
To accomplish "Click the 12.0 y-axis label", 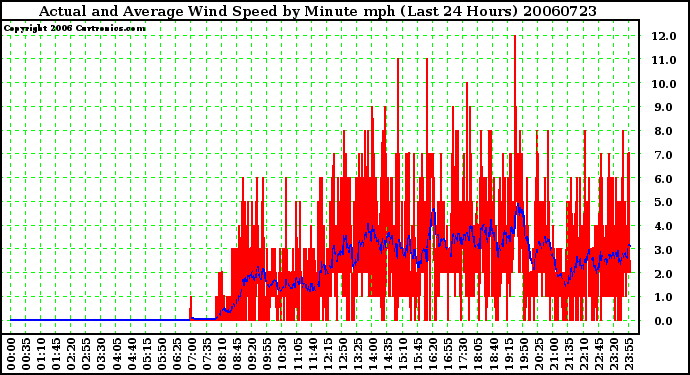I will (664, 36).
